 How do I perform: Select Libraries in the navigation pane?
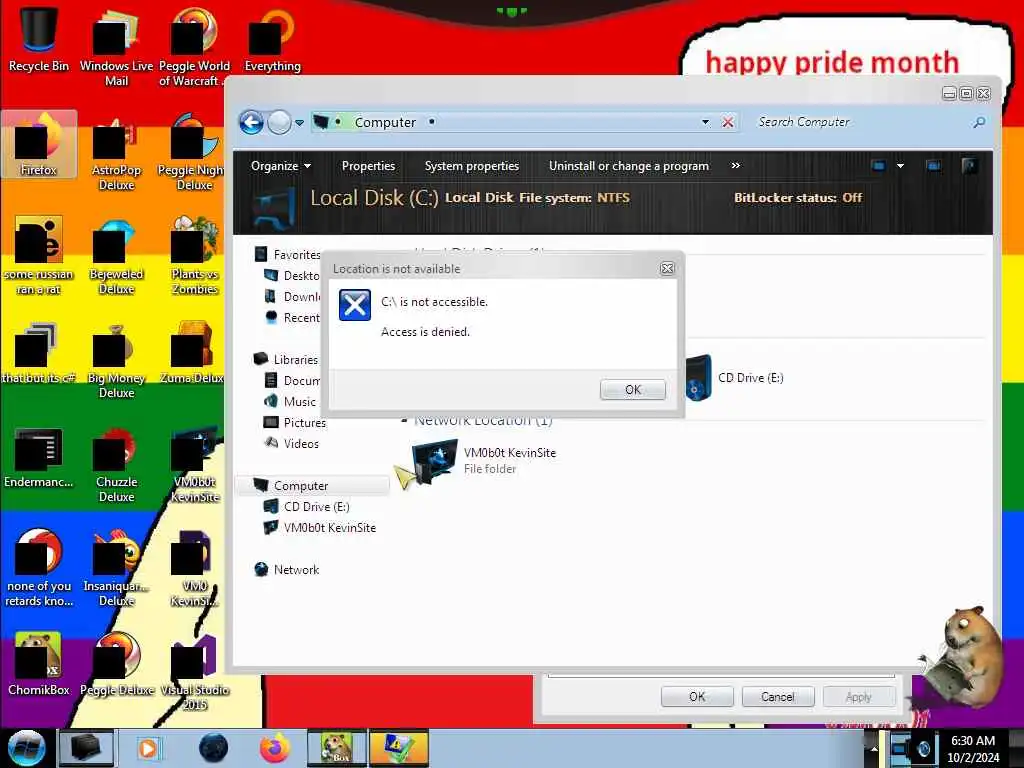tap(286, 359)
